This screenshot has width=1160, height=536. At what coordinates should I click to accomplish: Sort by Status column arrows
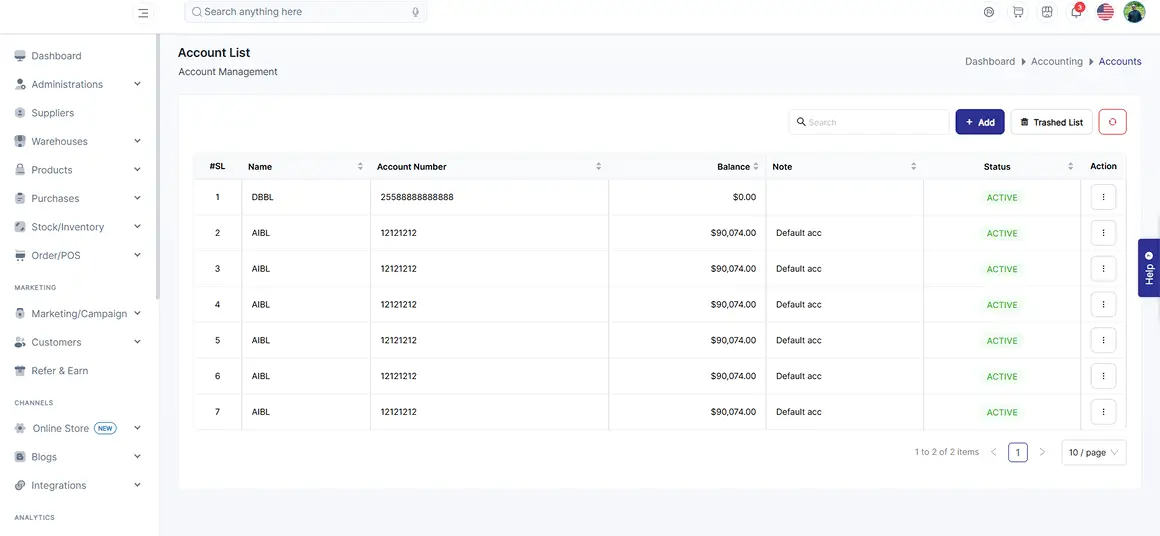[1070, 166]
